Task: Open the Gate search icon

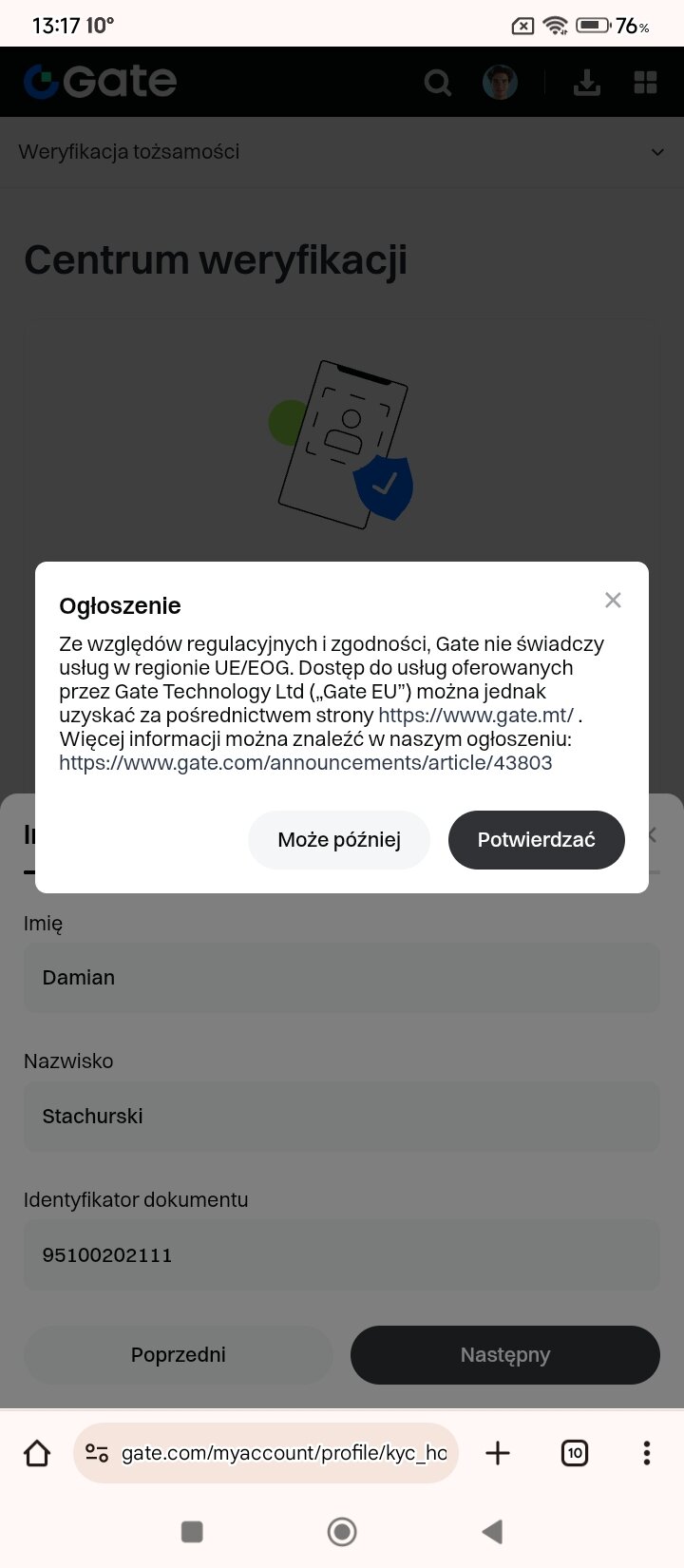Action: click(437, 84)
